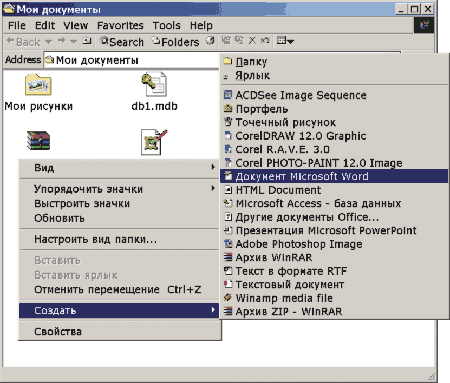The image size is (450, 383).
Task: Click the Up folder toolbar icon
Action: pos(87,41)
